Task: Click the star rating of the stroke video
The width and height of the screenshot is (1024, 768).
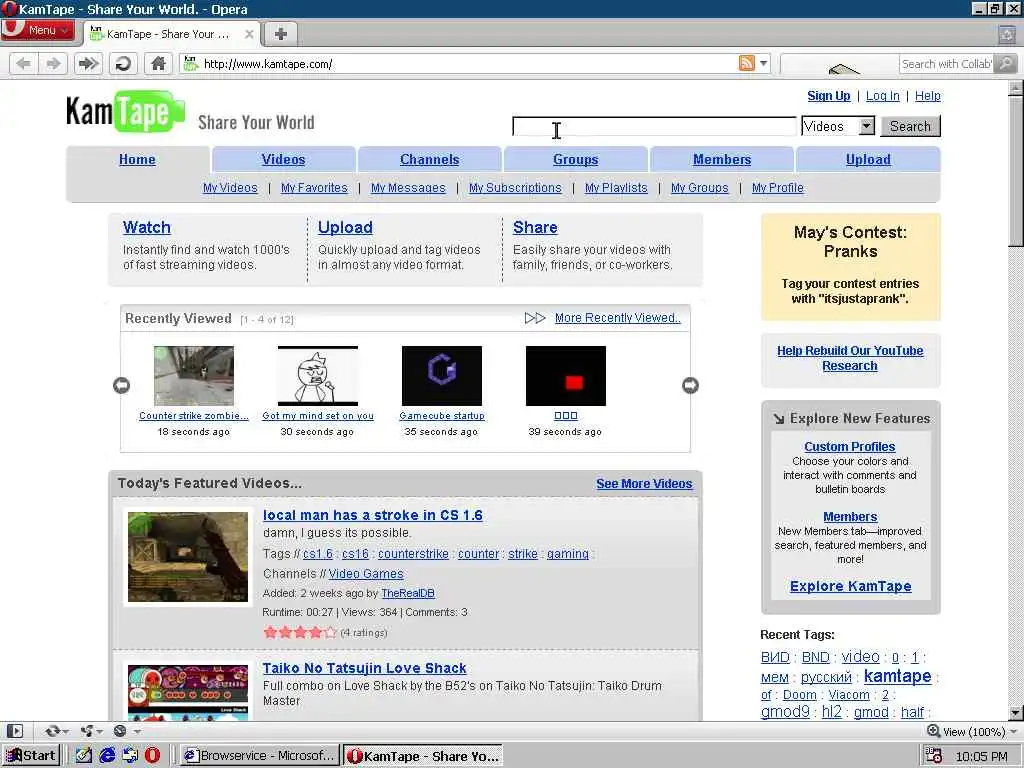Action: coord(300,632)
